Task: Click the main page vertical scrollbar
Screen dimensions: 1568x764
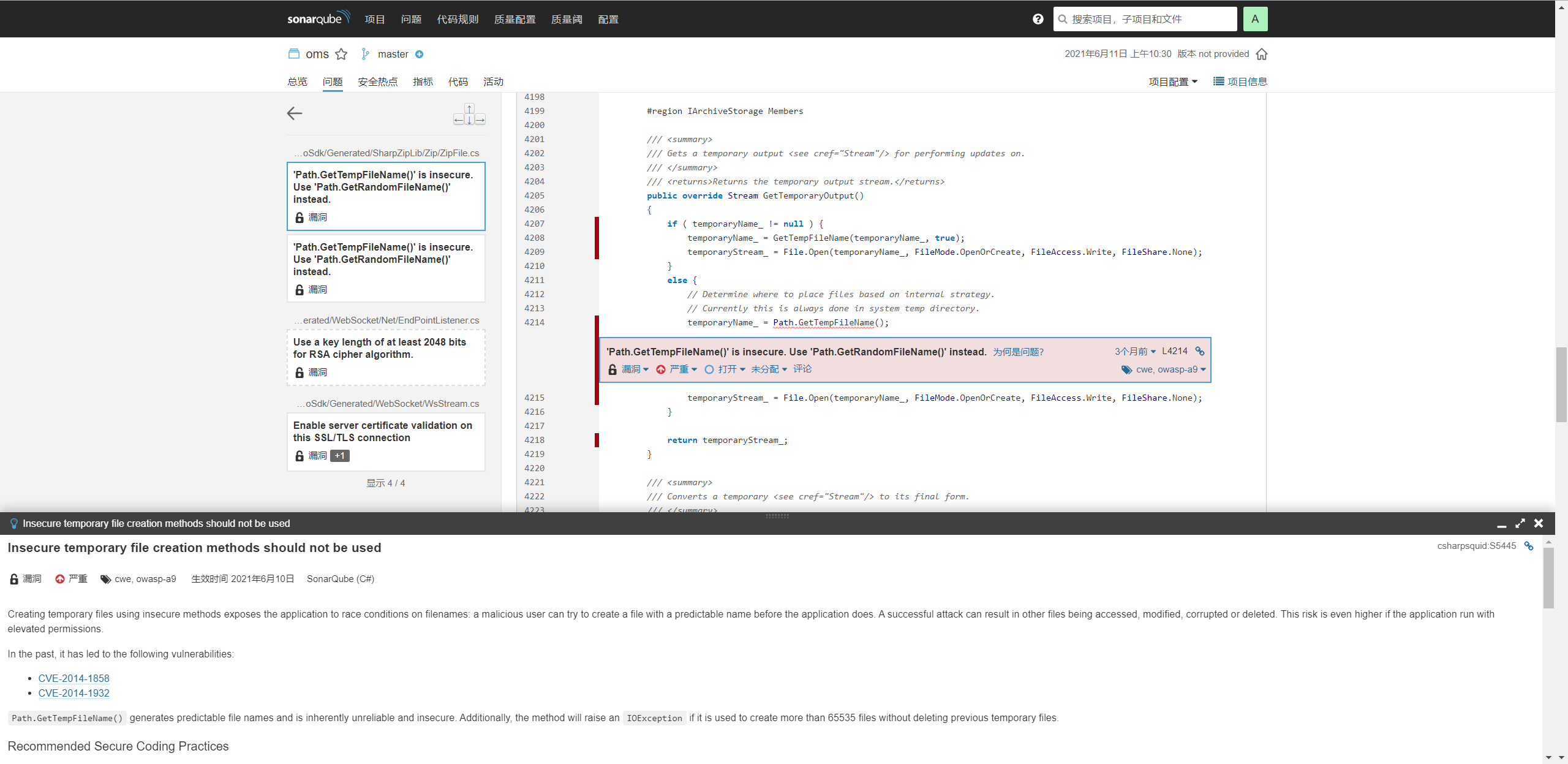Action: point(1561,385)
